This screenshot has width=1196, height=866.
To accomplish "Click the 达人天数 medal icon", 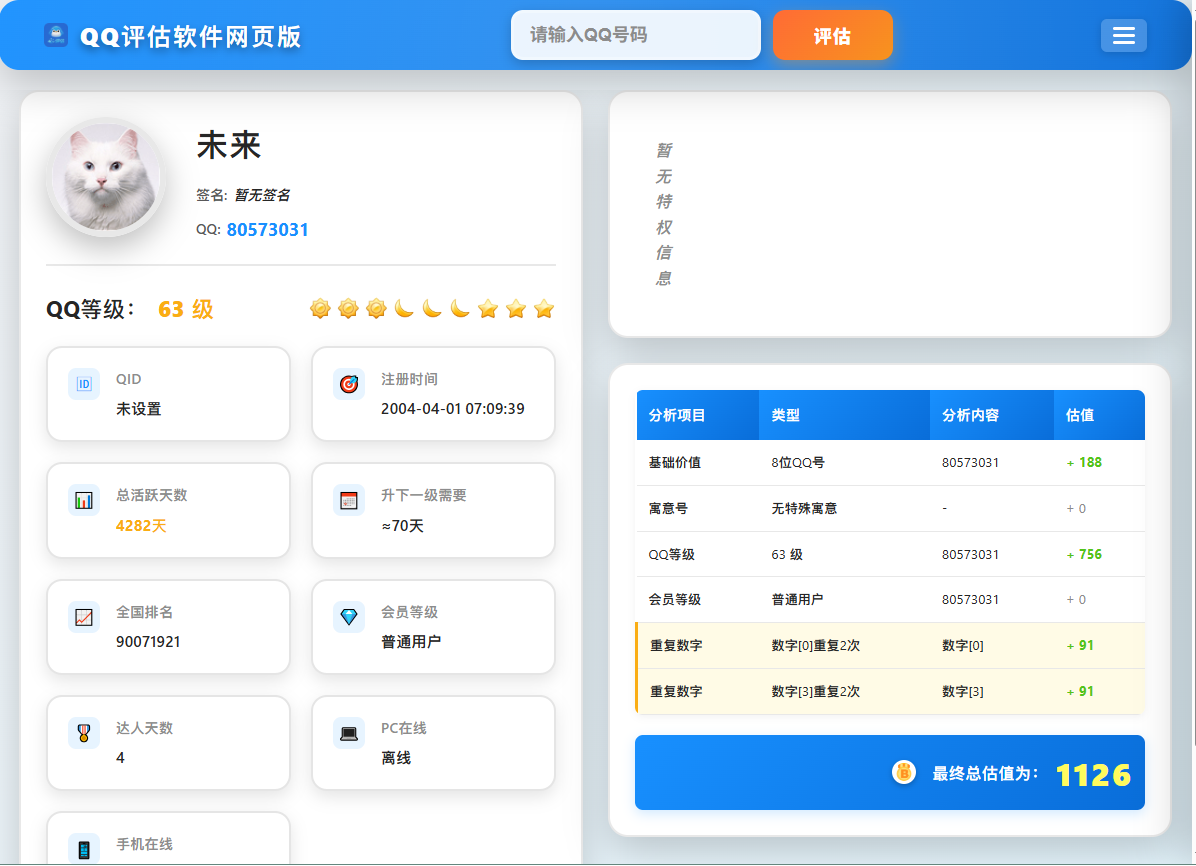I will click(84, 733).
